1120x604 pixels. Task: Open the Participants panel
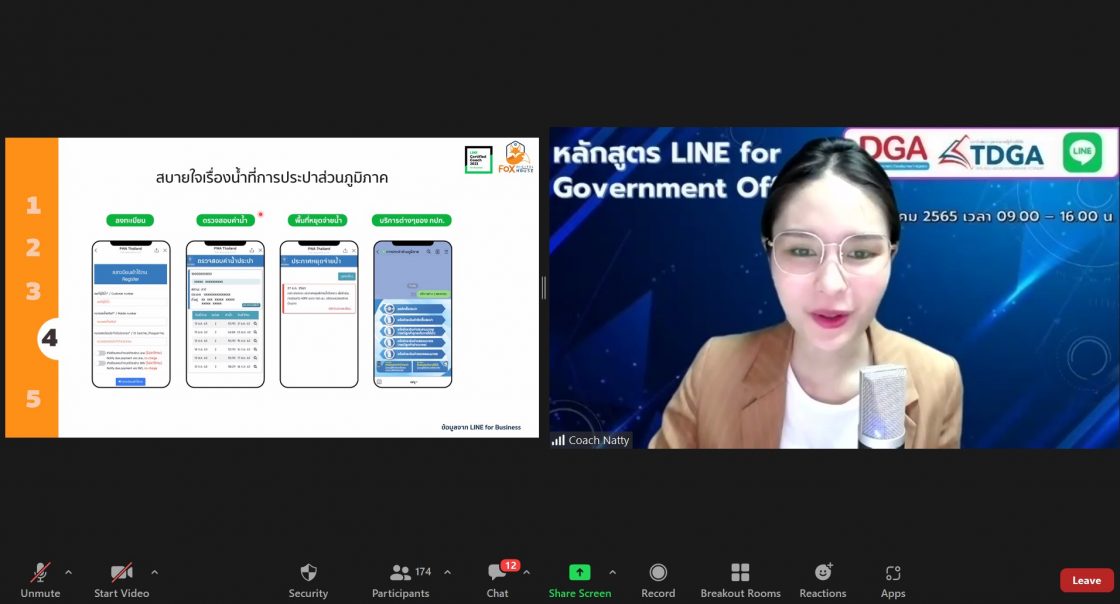point(401,580)
